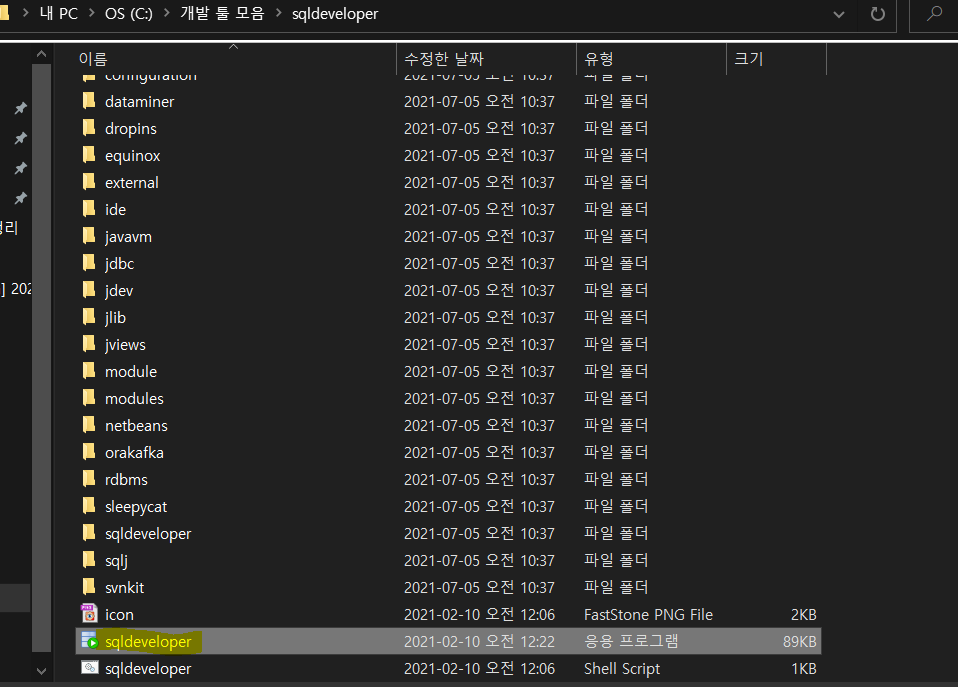Click the external folder icon
This screenshot has height=687, width=958.
[89, 182]
